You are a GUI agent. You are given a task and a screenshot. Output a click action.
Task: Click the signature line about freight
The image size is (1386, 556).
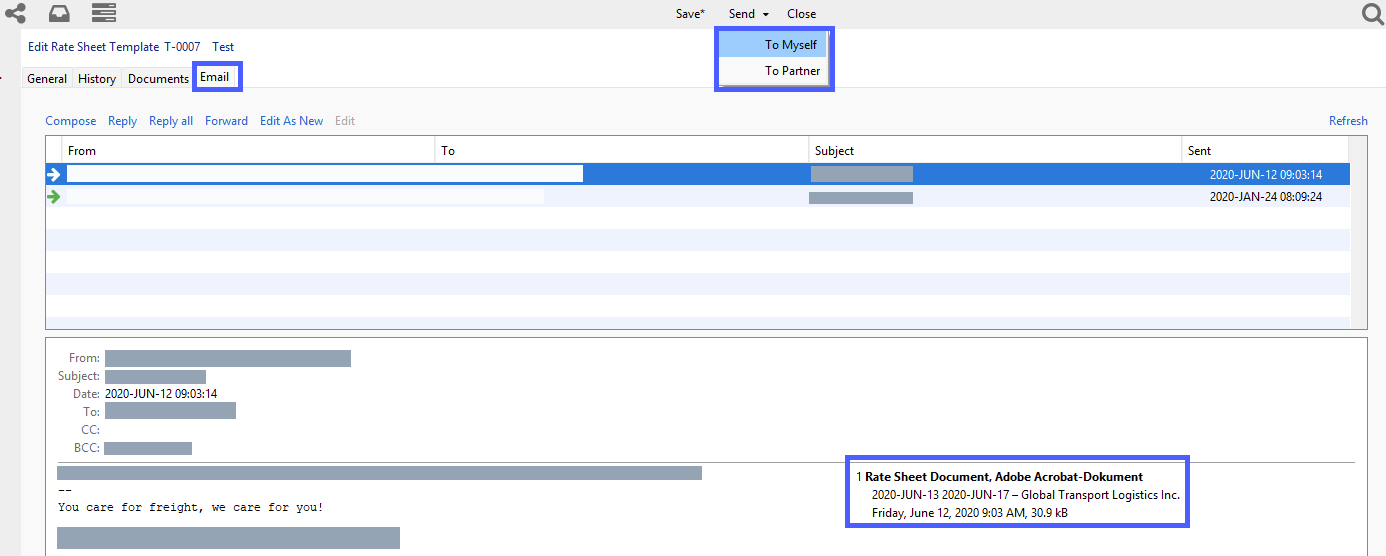(x=190, y=507)
